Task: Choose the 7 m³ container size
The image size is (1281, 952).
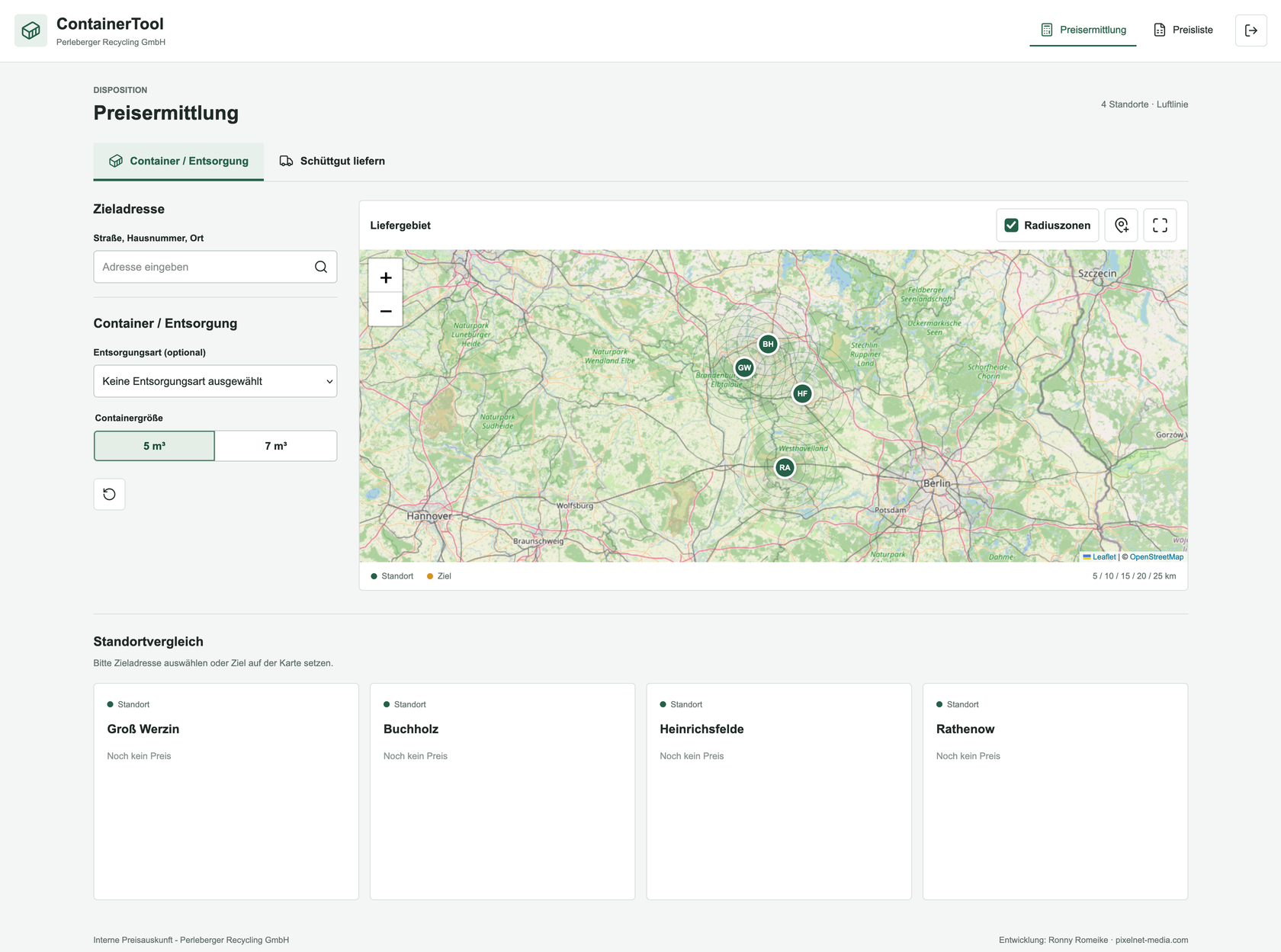Action: (x=276, y=446)
